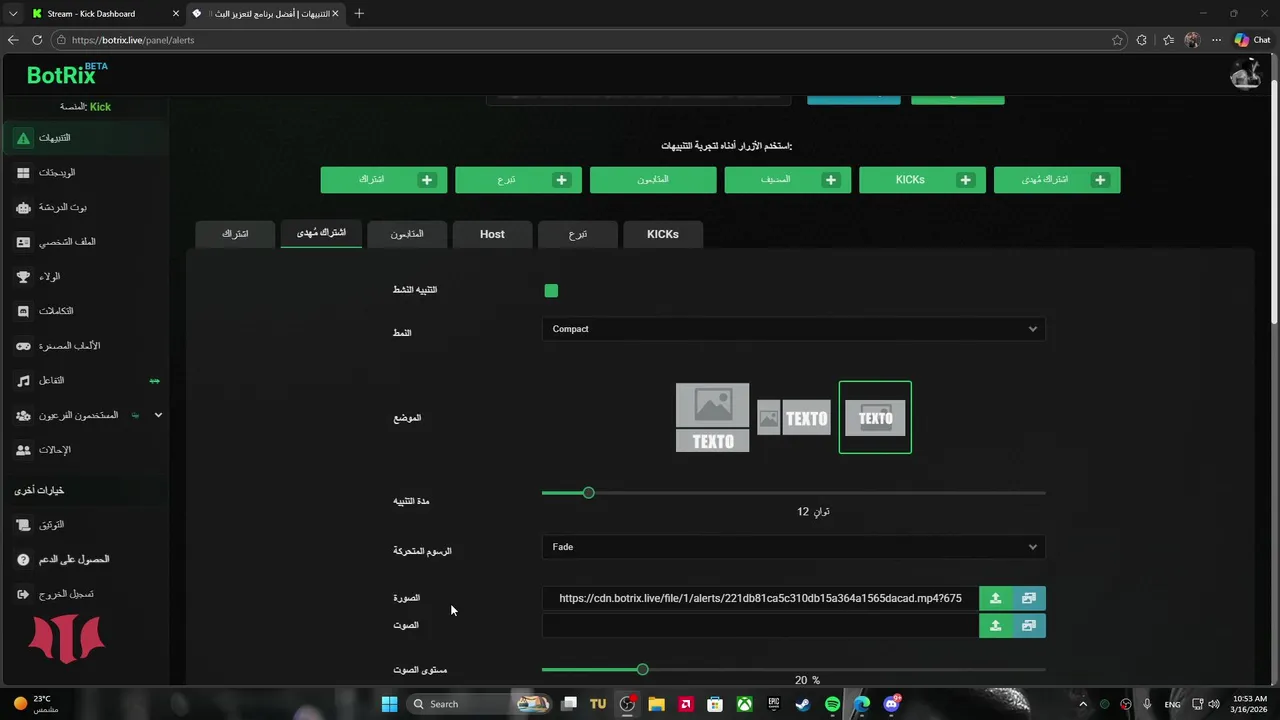Viewport: 1280px width, 720px height.
Task: Click plus on the تبرع test button
Action: (x=561, y=180)
